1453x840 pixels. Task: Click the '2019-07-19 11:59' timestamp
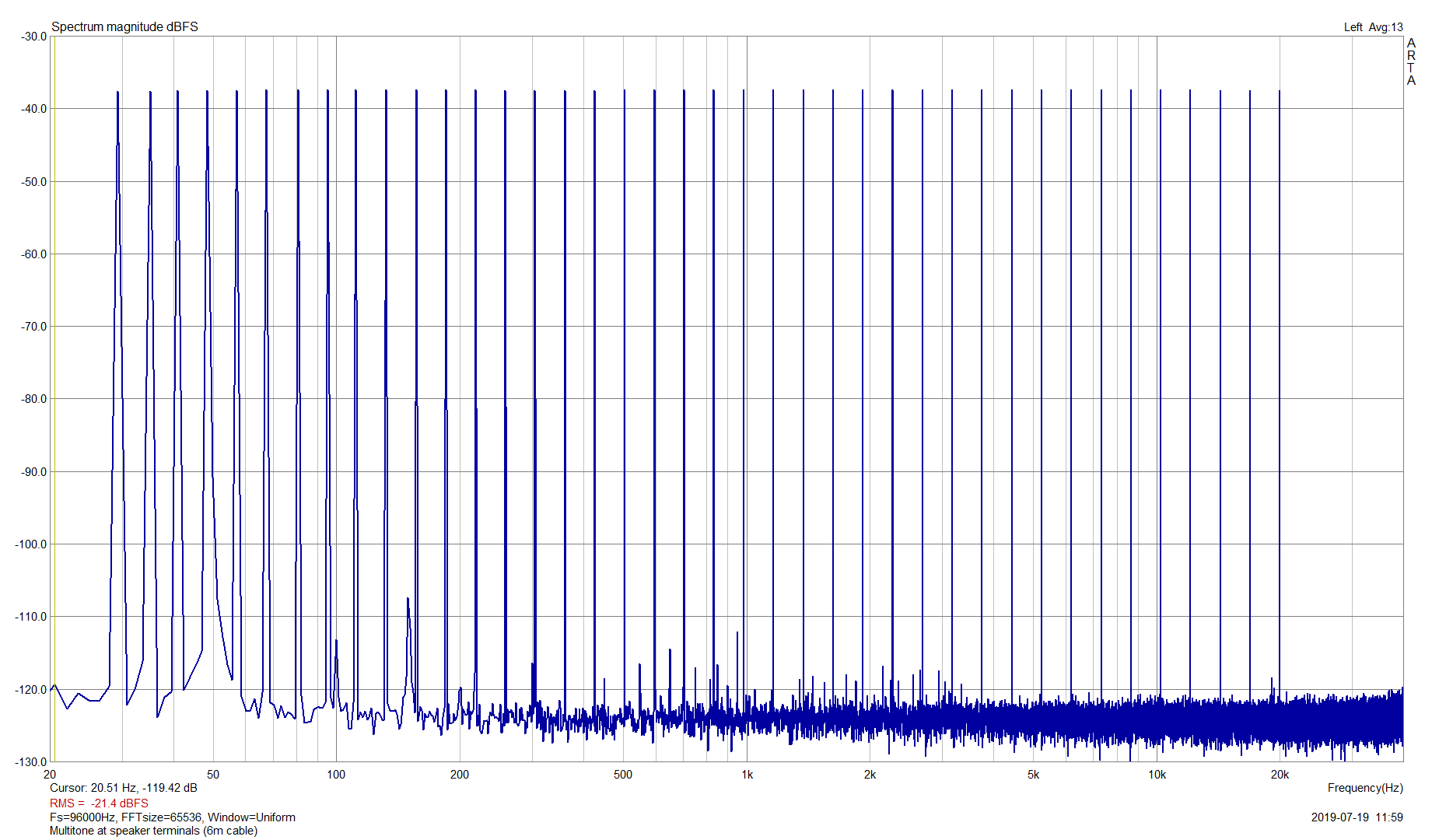point(1357,817)
